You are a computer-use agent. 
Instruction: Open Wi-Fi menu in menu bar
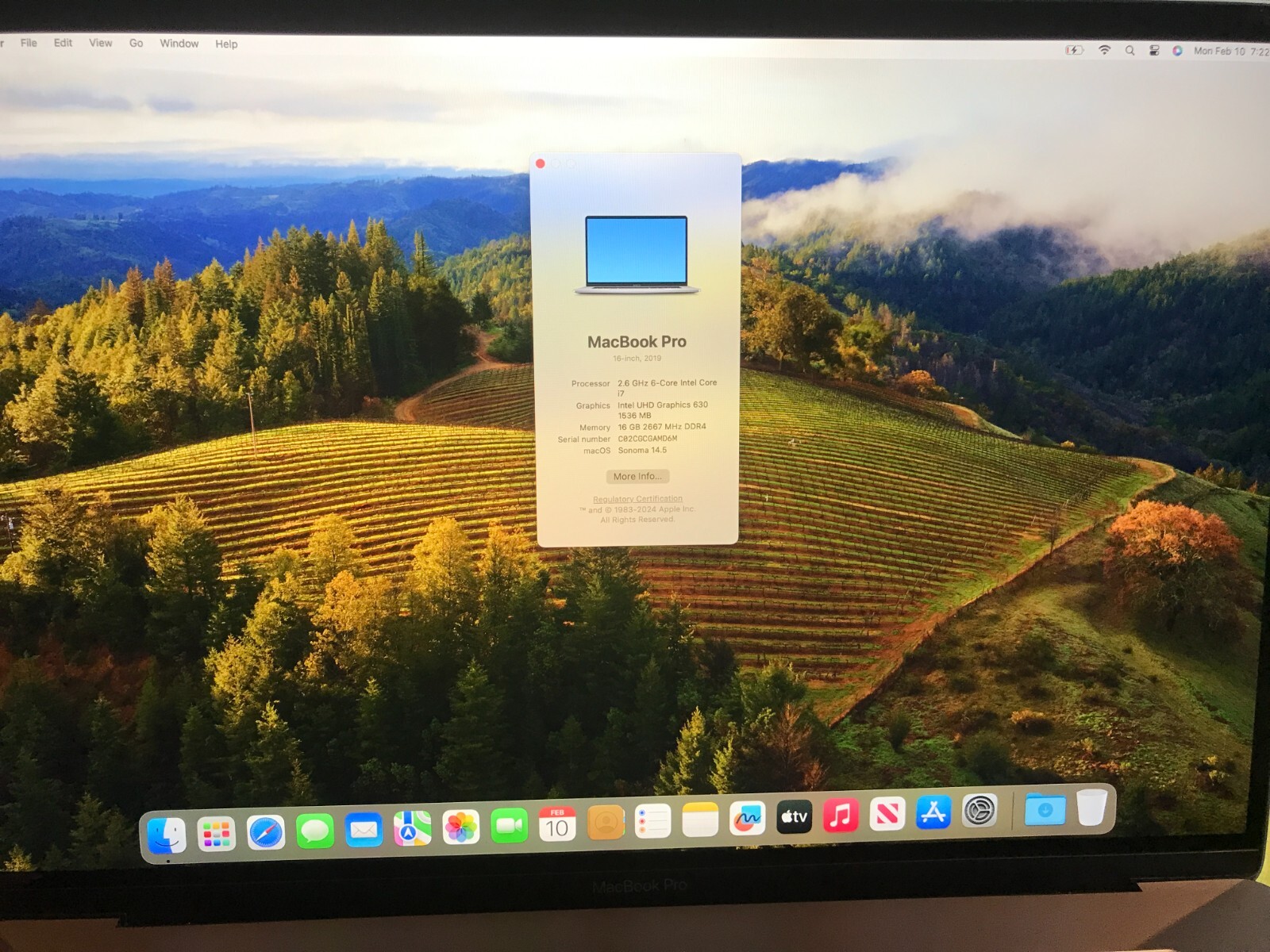[1104, 50]
